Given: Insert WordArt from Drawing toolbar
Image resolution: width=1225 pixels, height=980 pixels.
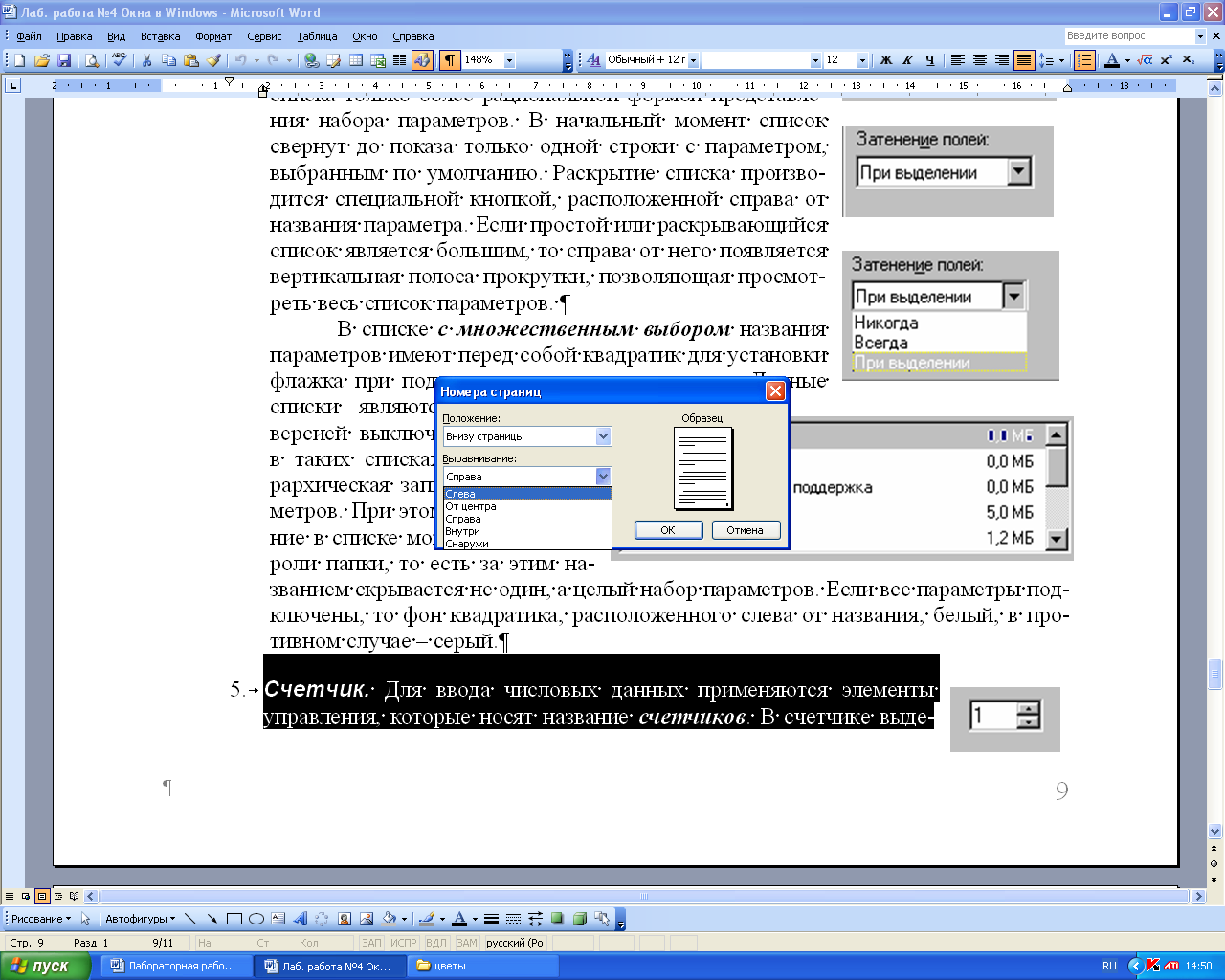Looking at the screenshot, I should [300, 919].
